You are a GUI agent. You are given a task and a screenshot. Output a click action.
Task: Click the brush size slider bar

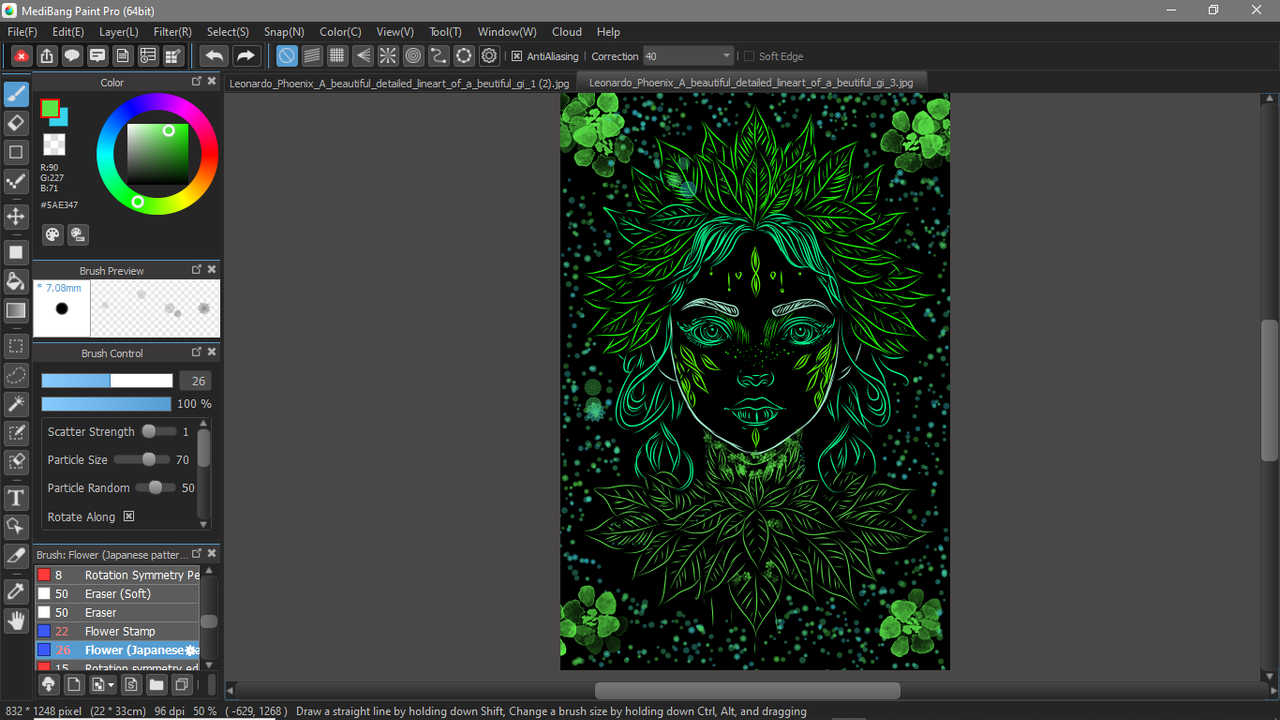coord(107,381)
